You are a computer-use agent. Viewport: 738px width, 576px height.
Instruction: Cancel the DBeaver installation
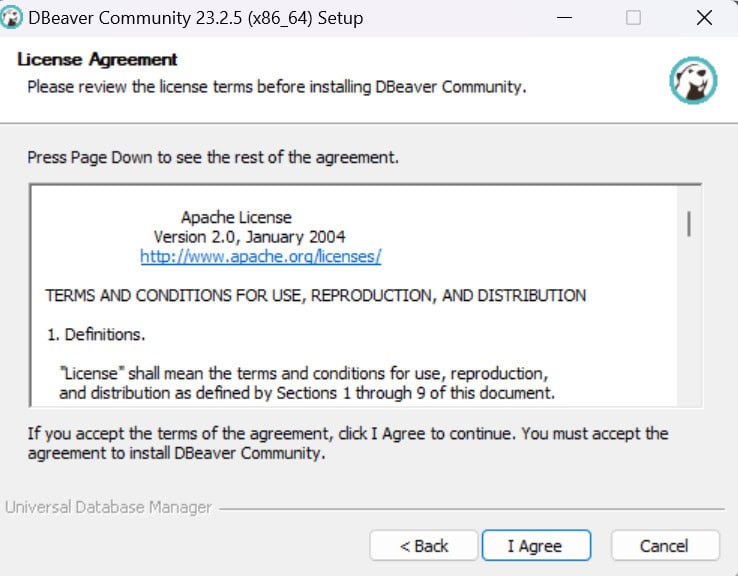665,546
